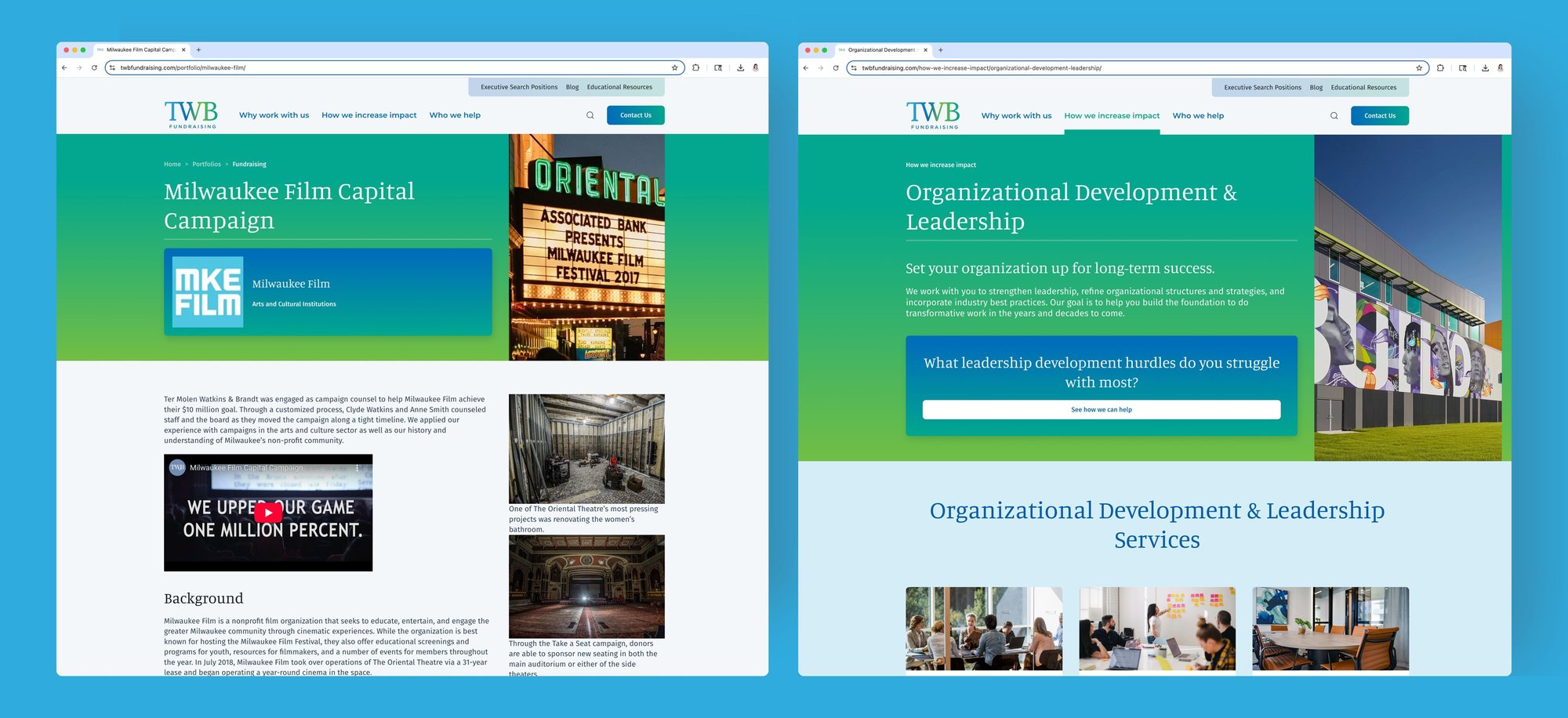
Task: Click 'See how we can help' button
Action: [x=1102, y=410]
